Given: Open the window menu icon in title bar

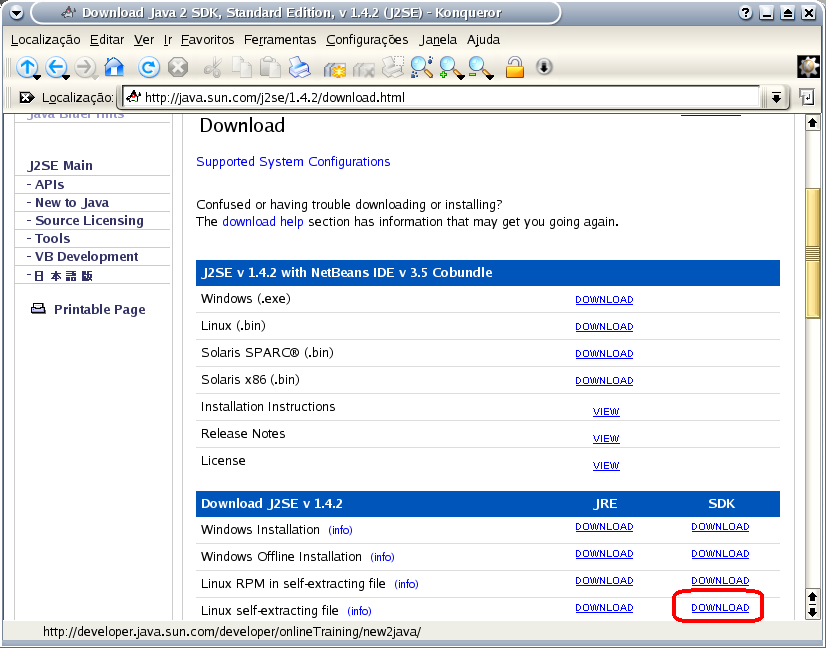Looking at the screenshot, I should (x=17, y=13).
